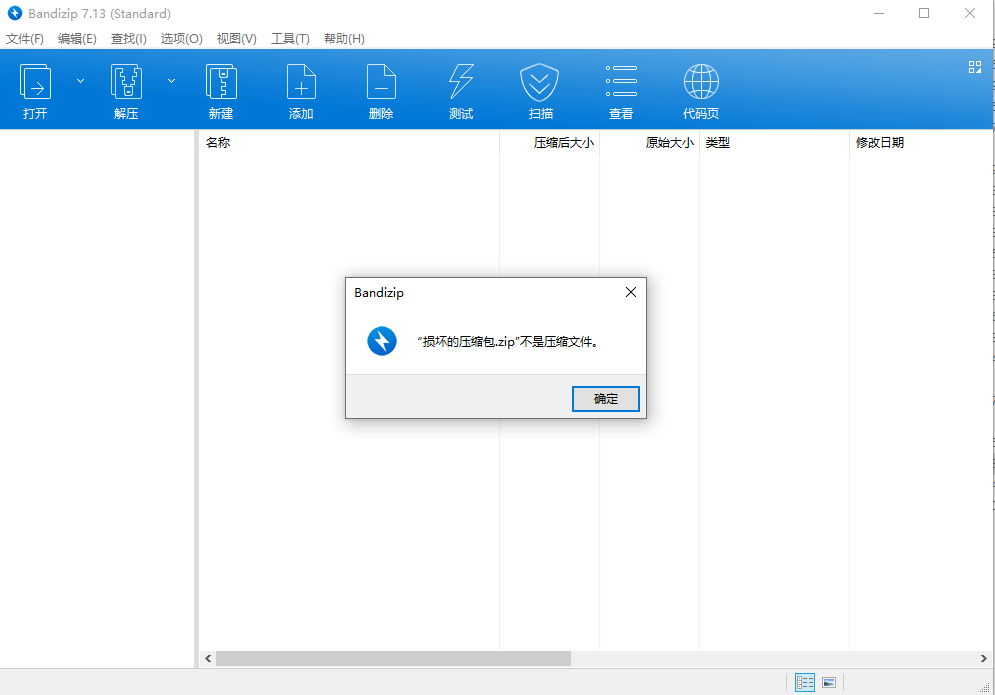The height and width of the screenshot is (695, 995).
Task: Click the 确定 button in the dialog
Action: click(605, 399)
